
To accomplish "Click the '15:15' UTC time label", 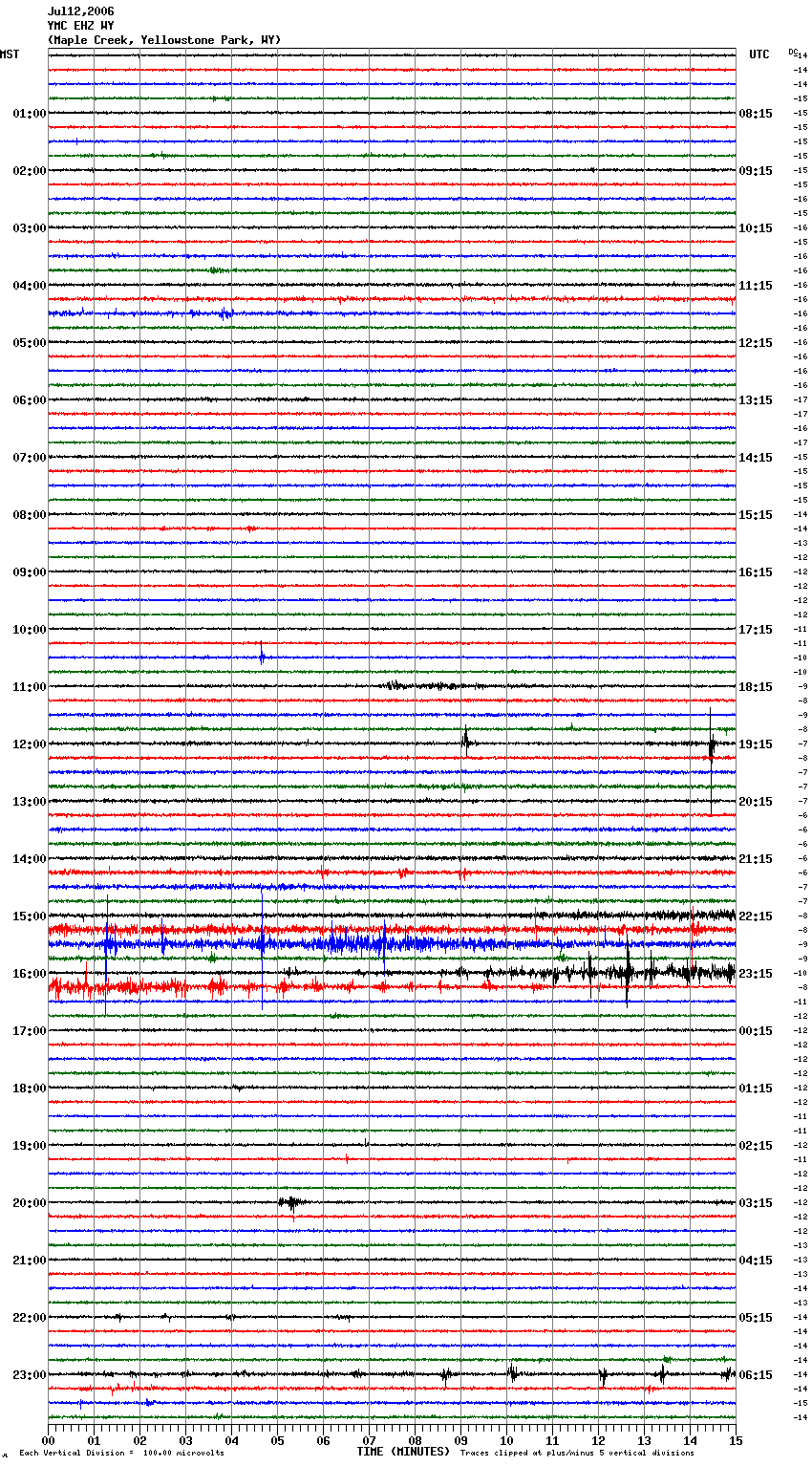I will pyautogui.click(x=756, y=515).
